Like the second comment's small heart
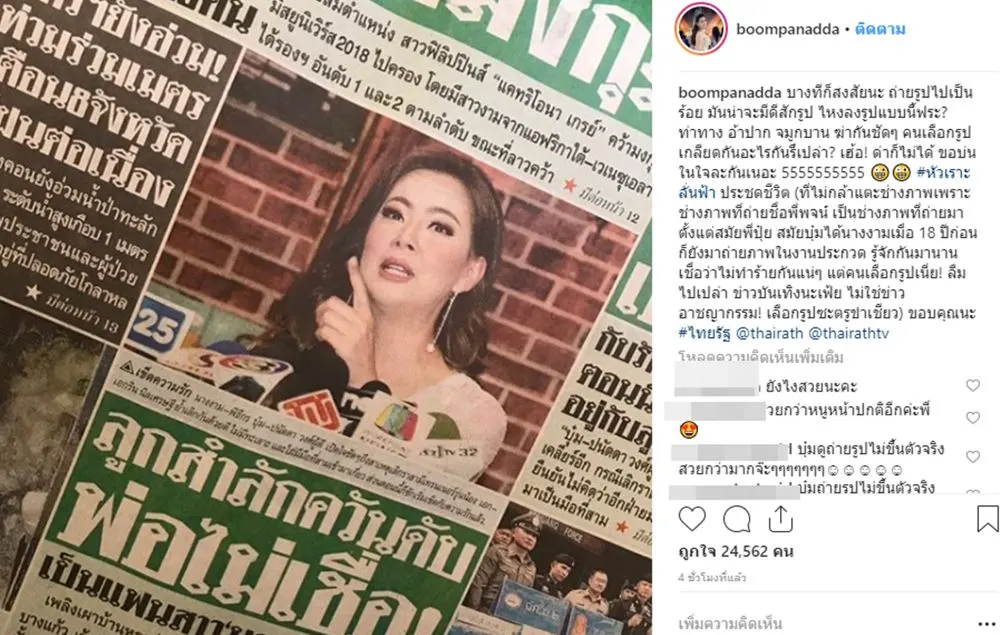 point(973,418)
